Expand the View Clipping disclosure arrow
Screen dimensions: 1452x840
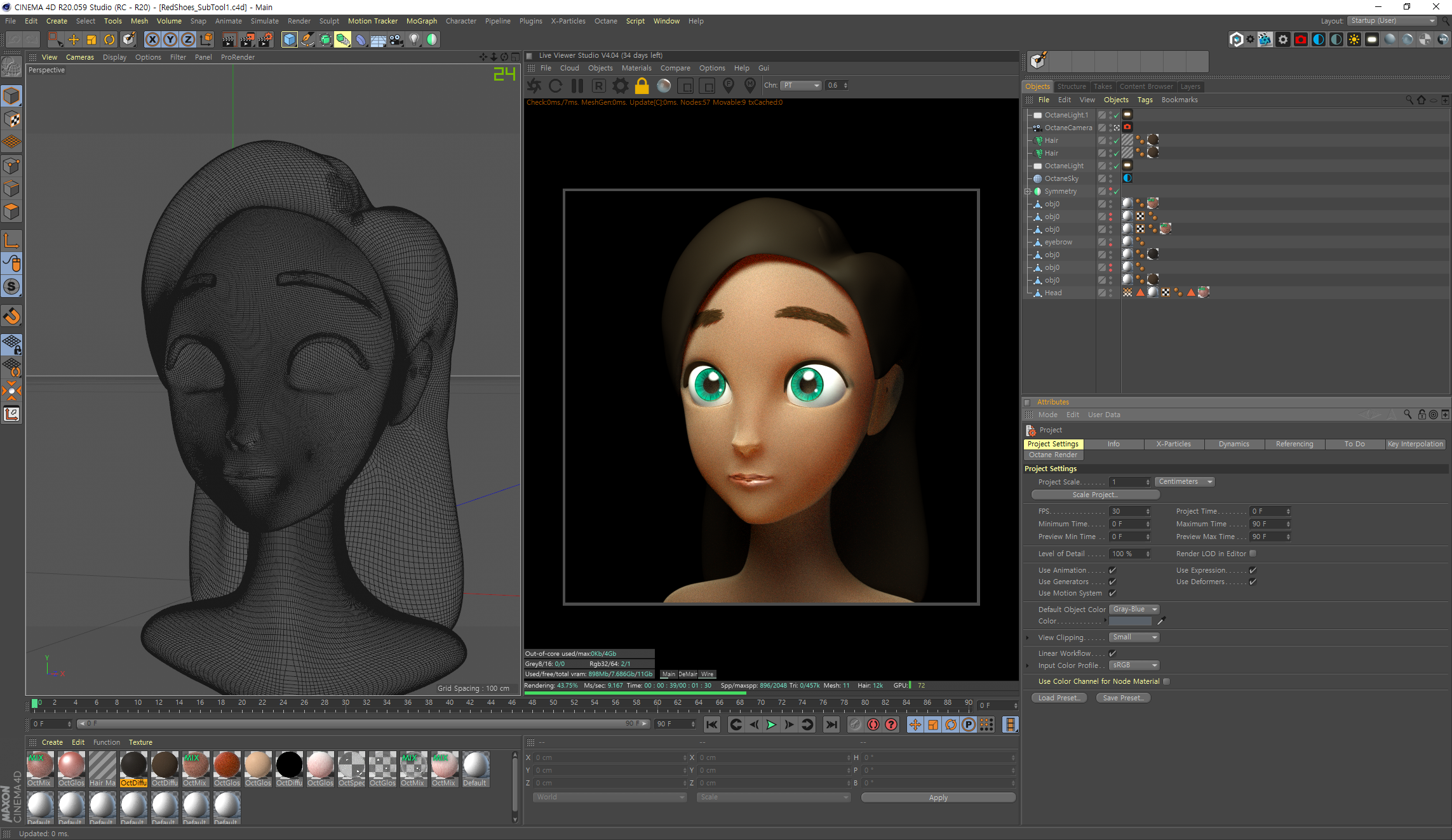pos(1028,637)
